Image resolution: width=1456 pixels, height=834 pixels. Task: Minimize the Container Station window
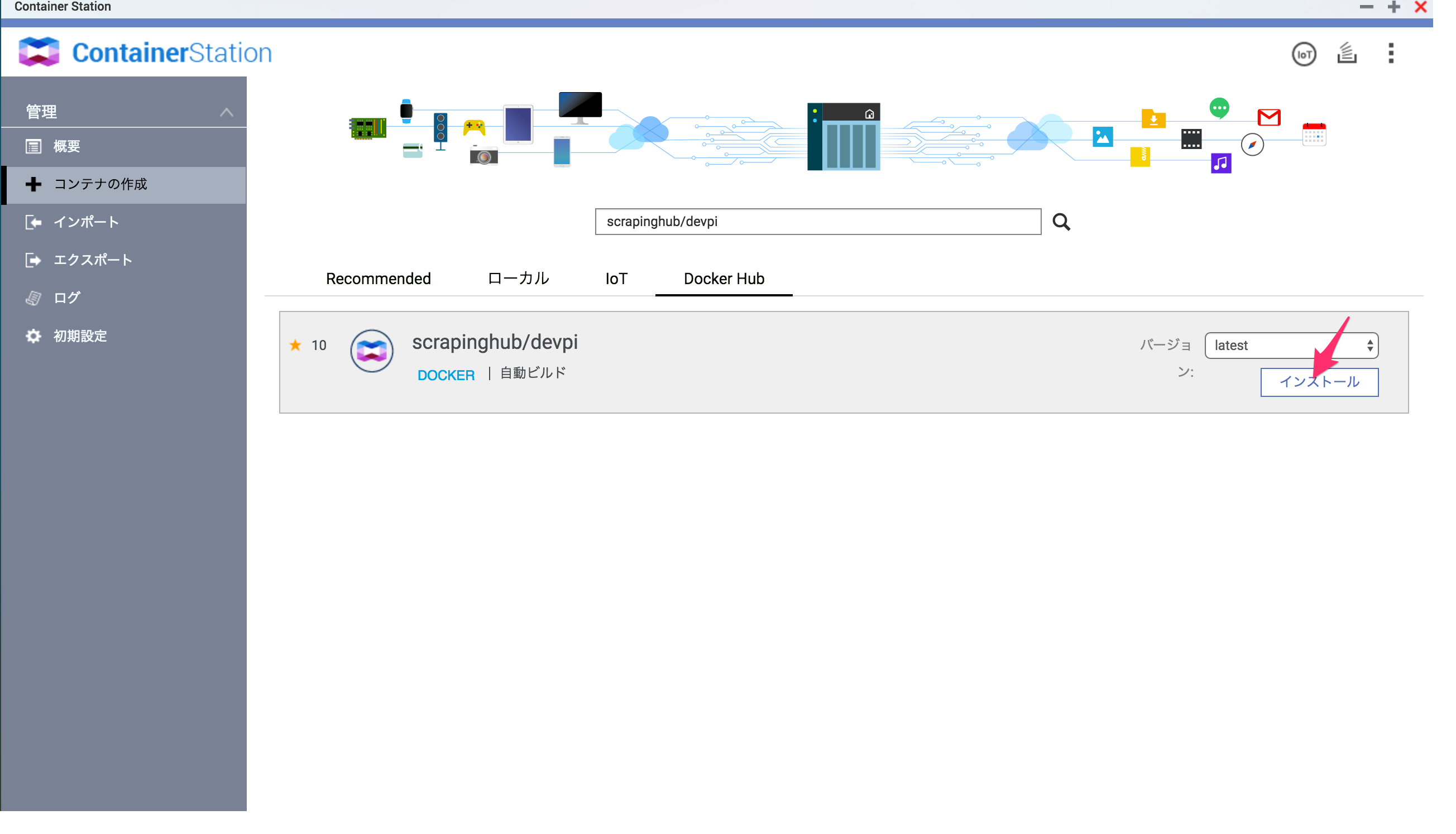1366,7
